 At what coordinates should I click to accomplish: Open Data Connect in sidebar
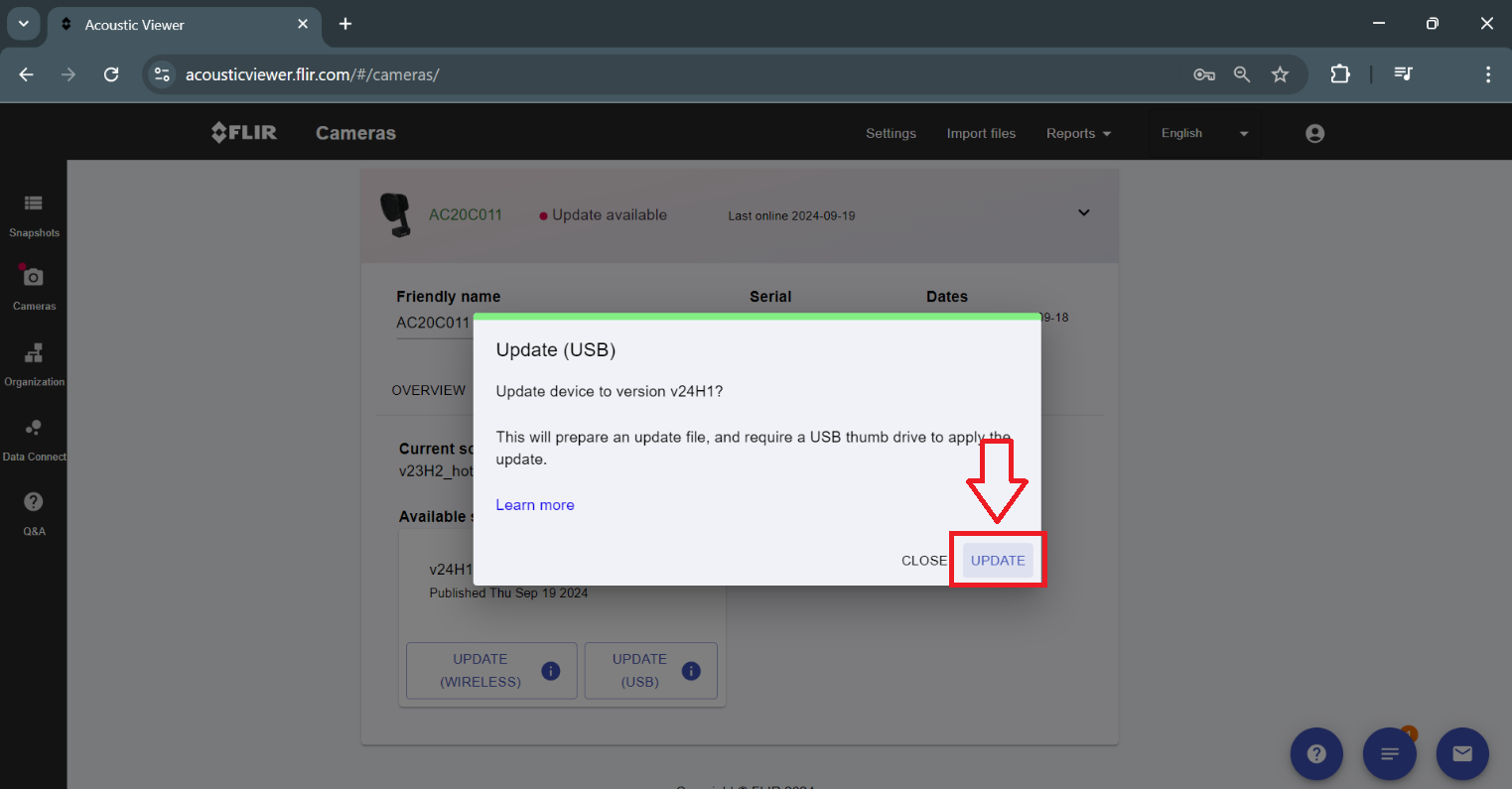(34, 439)
